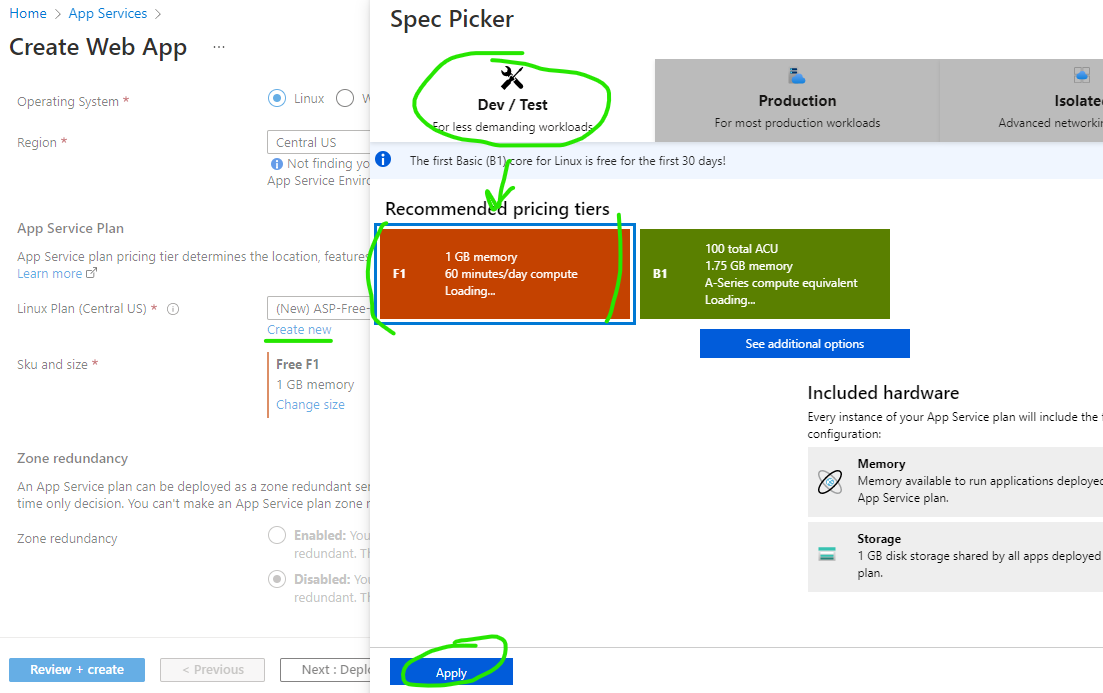Select the B1 pricing tier card

[765, 274]
